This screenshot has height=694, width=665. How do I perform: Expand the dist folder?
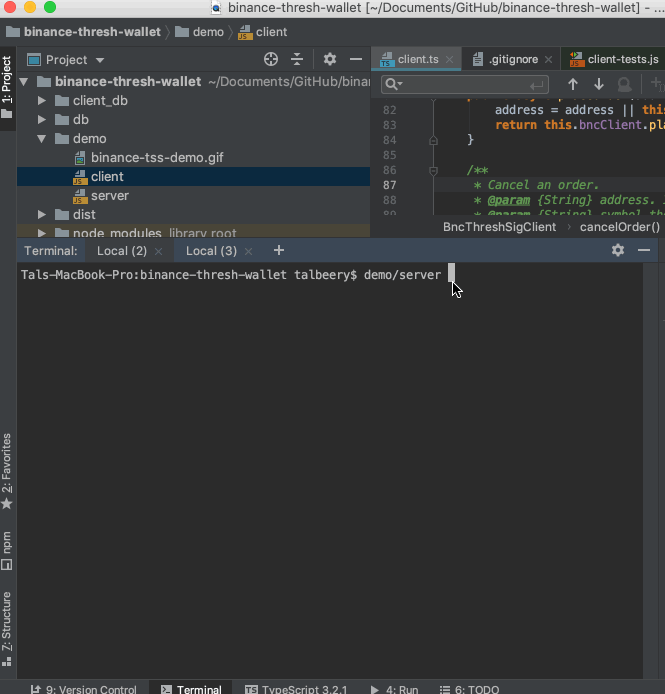(42, 215)
